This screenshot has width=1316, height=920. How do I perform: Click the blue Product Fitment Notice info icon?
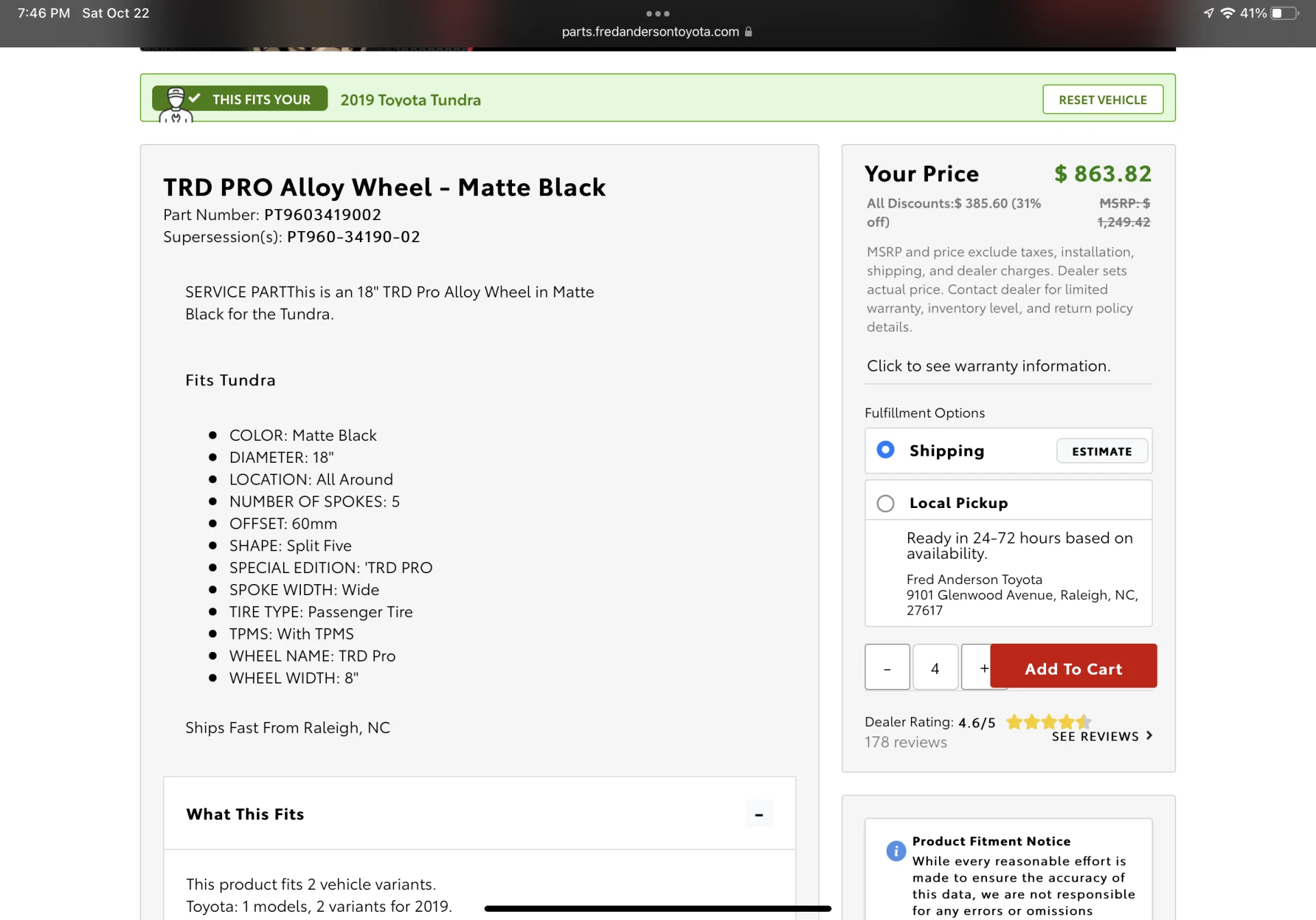pos(895,851)
